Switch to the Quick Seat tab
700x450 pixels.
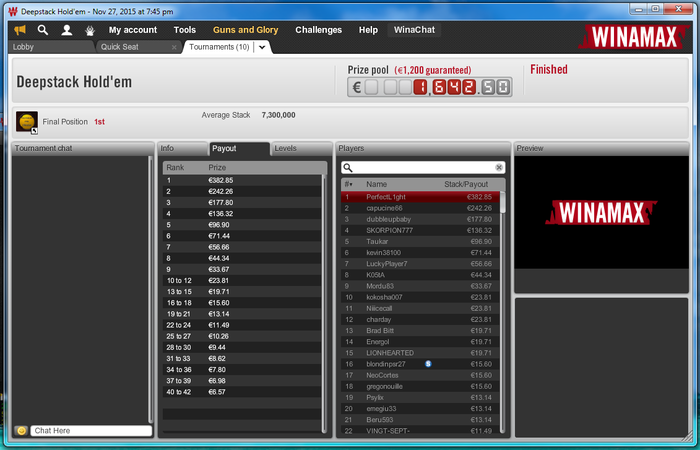tap(138, 47)
